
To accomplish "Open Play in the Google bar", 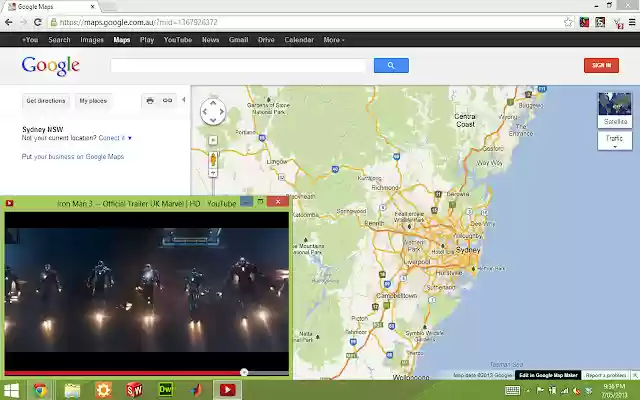I will [x=147, y=40].
